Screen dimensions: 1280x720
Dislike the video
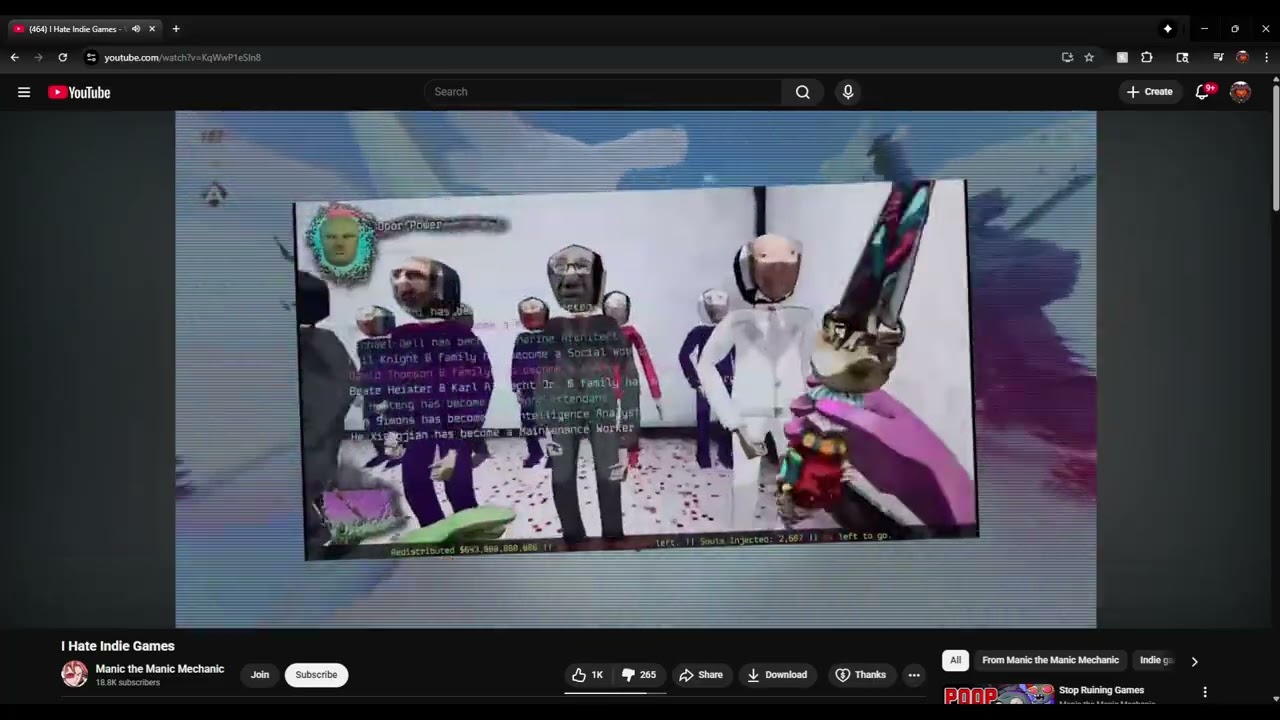639,675
